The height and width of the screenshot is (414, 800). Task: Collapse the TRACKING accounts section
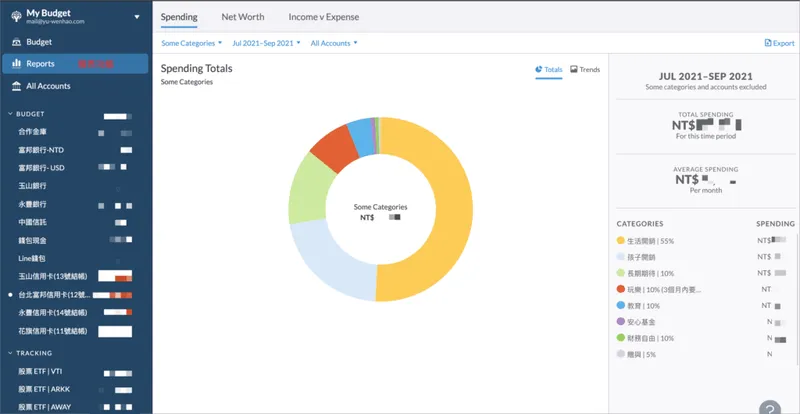tap(10, 353)
